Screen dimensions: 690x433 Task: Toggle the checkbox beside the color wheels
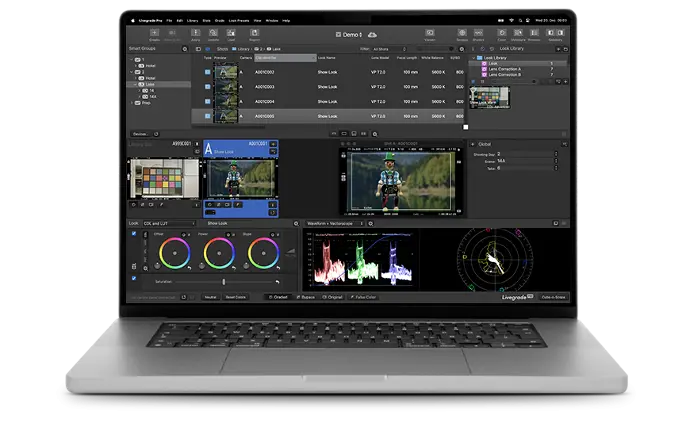coord(134,234)
